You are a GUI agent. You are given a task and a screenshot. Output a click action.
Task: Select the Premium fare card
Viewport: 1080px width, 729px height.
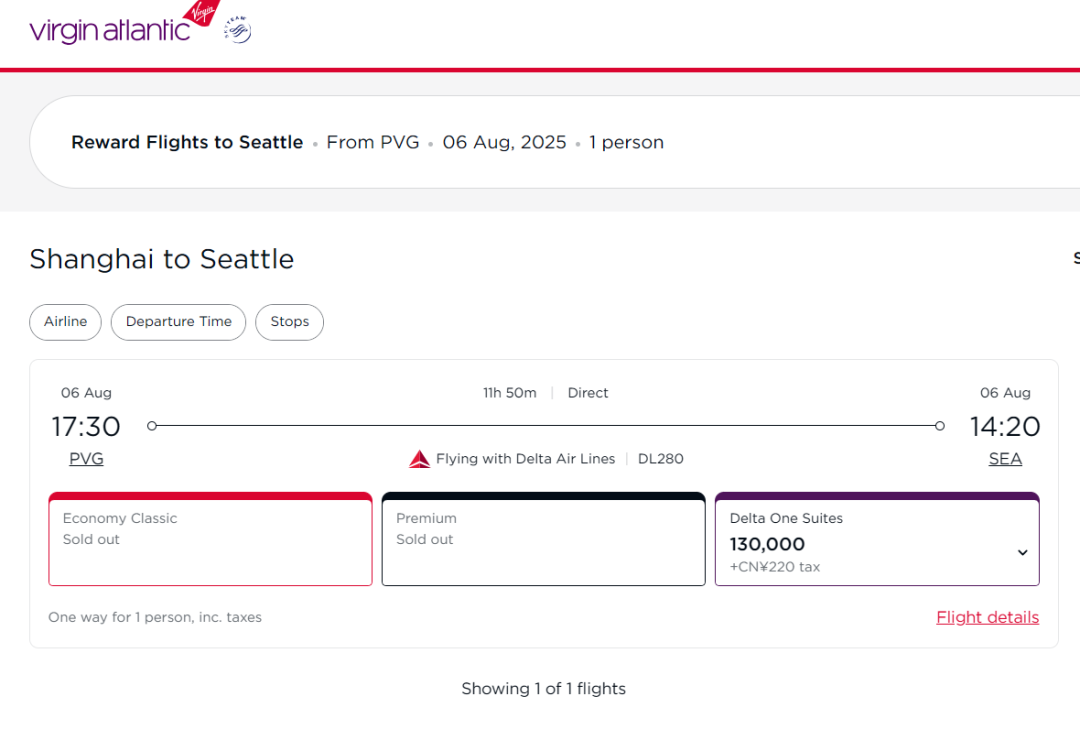click(543, 540)
